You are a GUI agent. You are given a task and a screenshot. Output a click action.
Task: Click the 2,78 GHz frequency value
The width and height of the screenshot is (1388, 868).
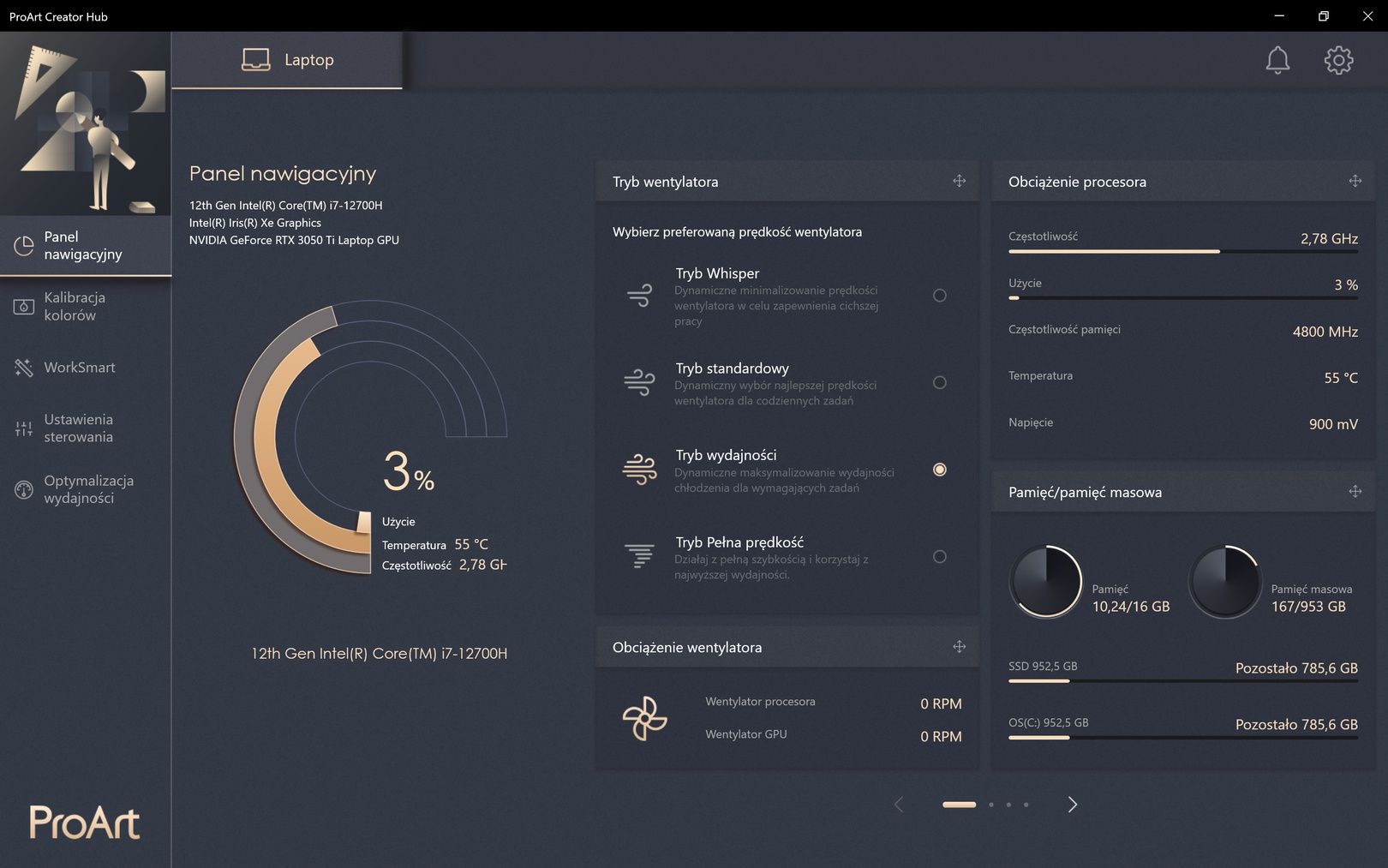(x=1329, y=239)
